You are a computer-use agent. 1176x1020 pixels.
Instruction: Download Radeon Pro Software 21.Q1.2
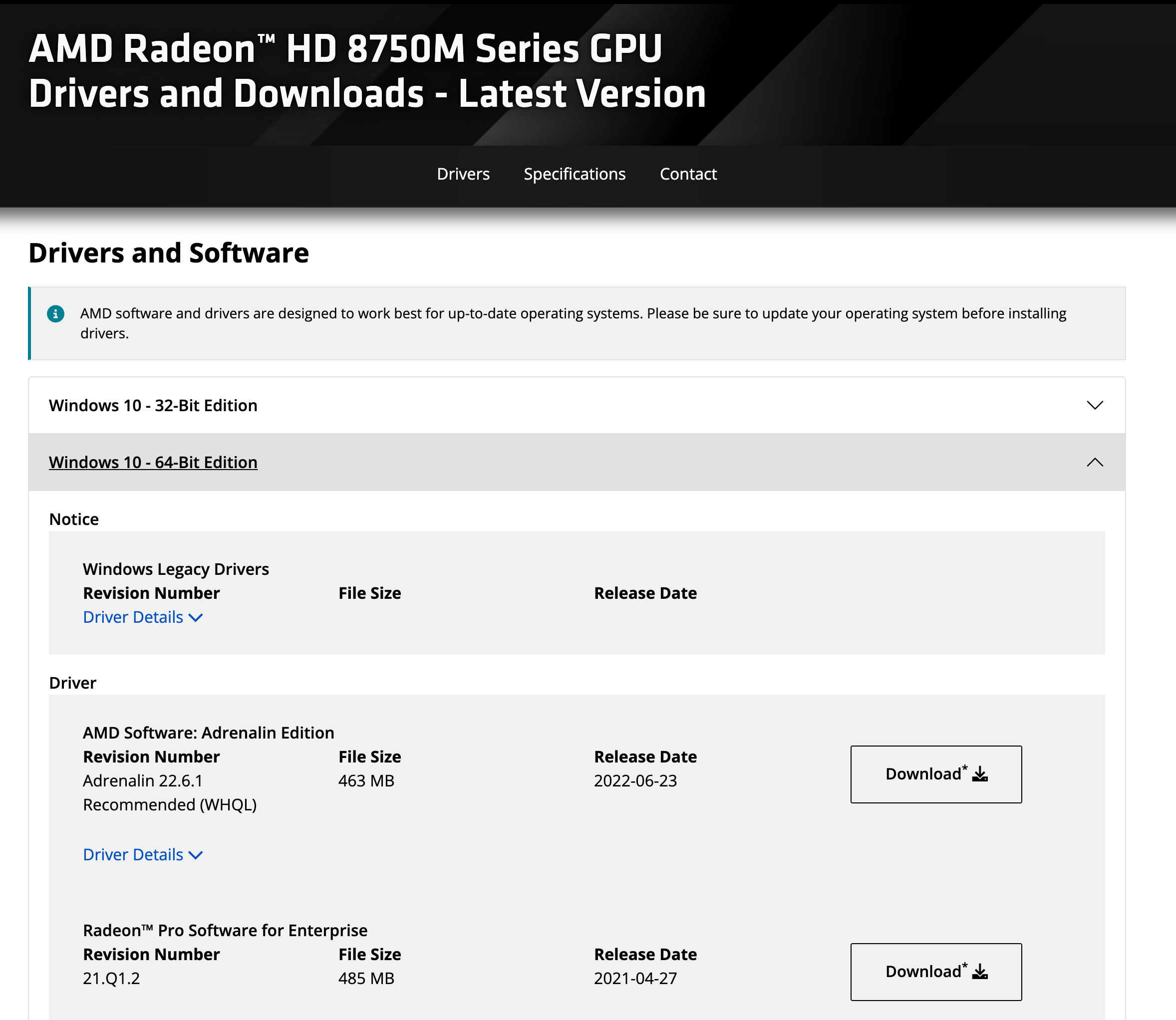point(936,972)
